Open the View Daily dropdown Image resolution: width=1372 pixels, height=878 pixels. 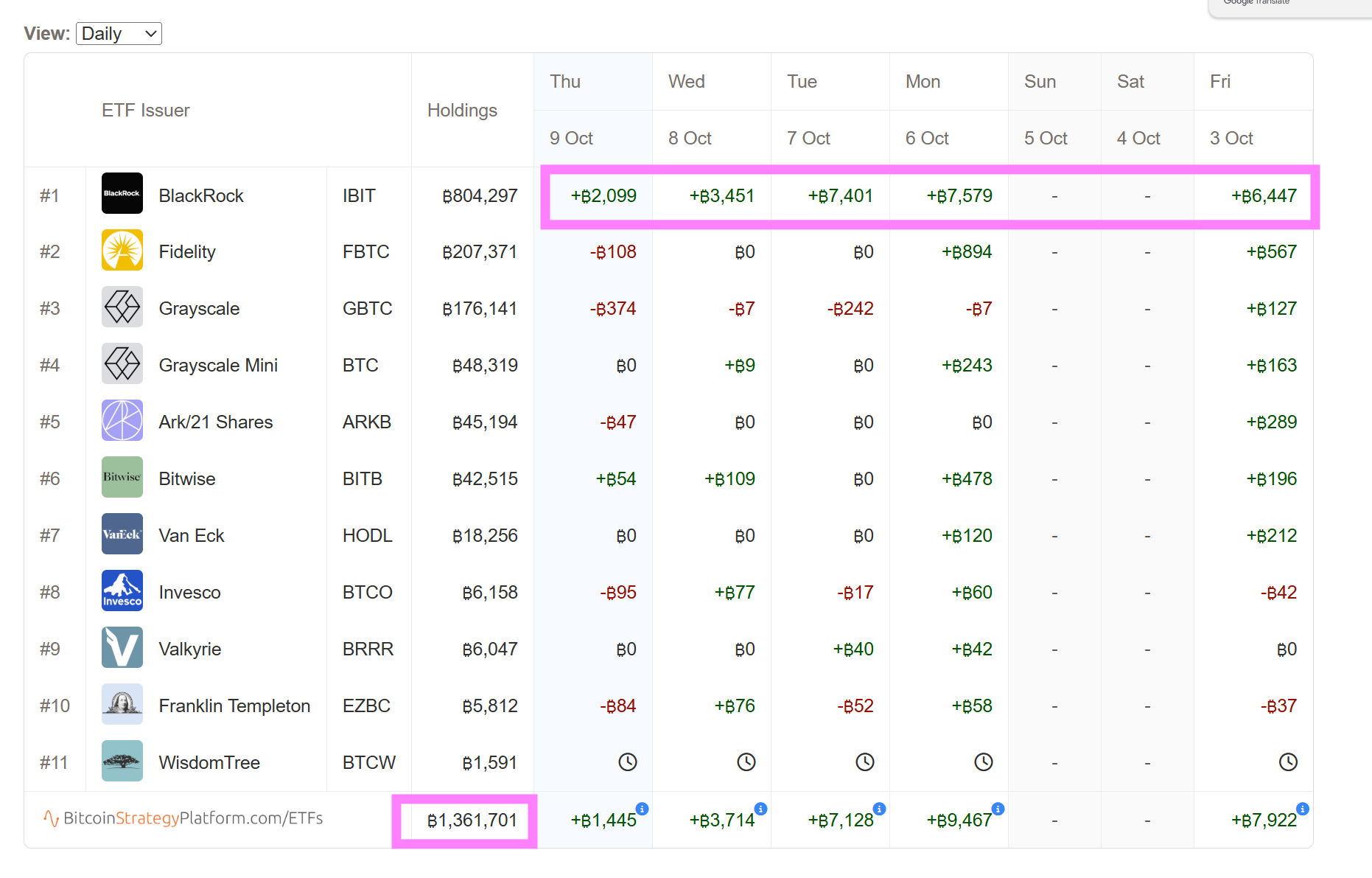119,34
